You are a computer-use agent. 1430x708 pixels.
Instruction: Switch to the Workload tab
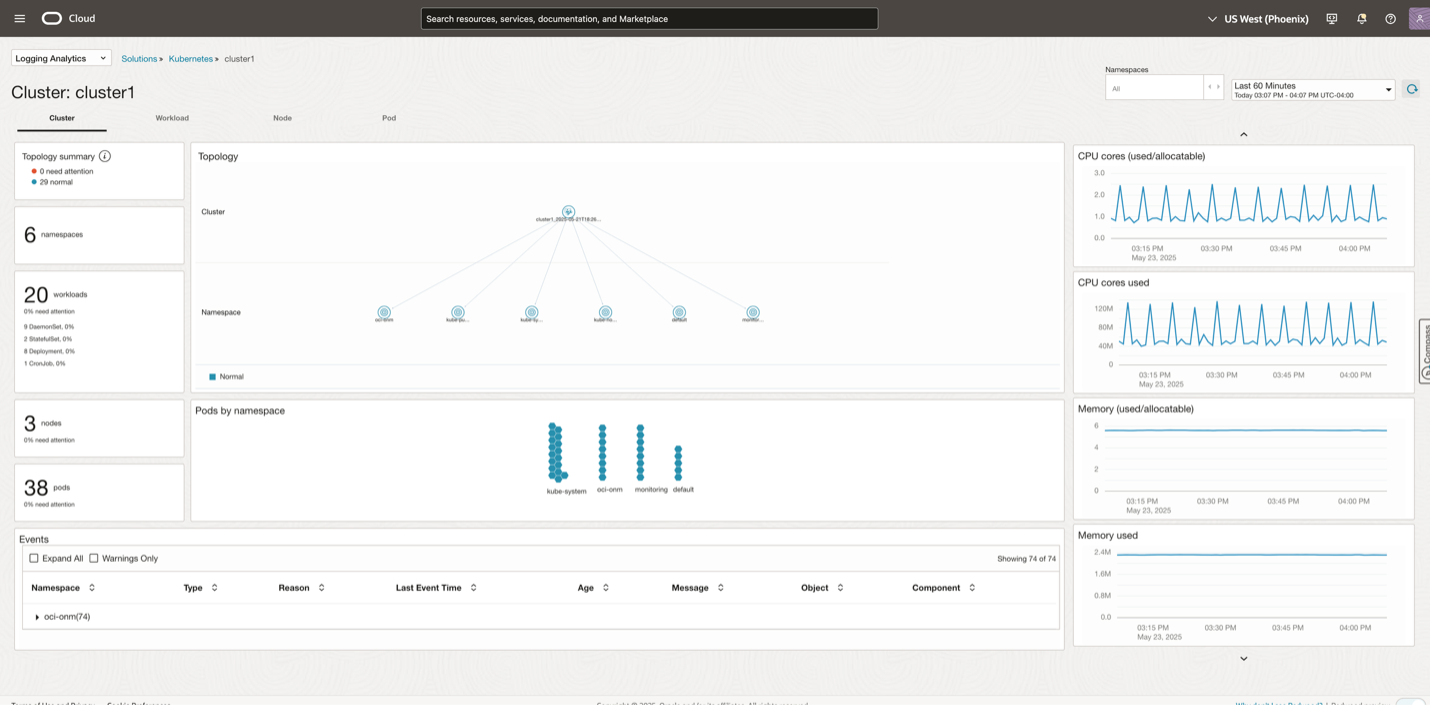tap(171, 118)
